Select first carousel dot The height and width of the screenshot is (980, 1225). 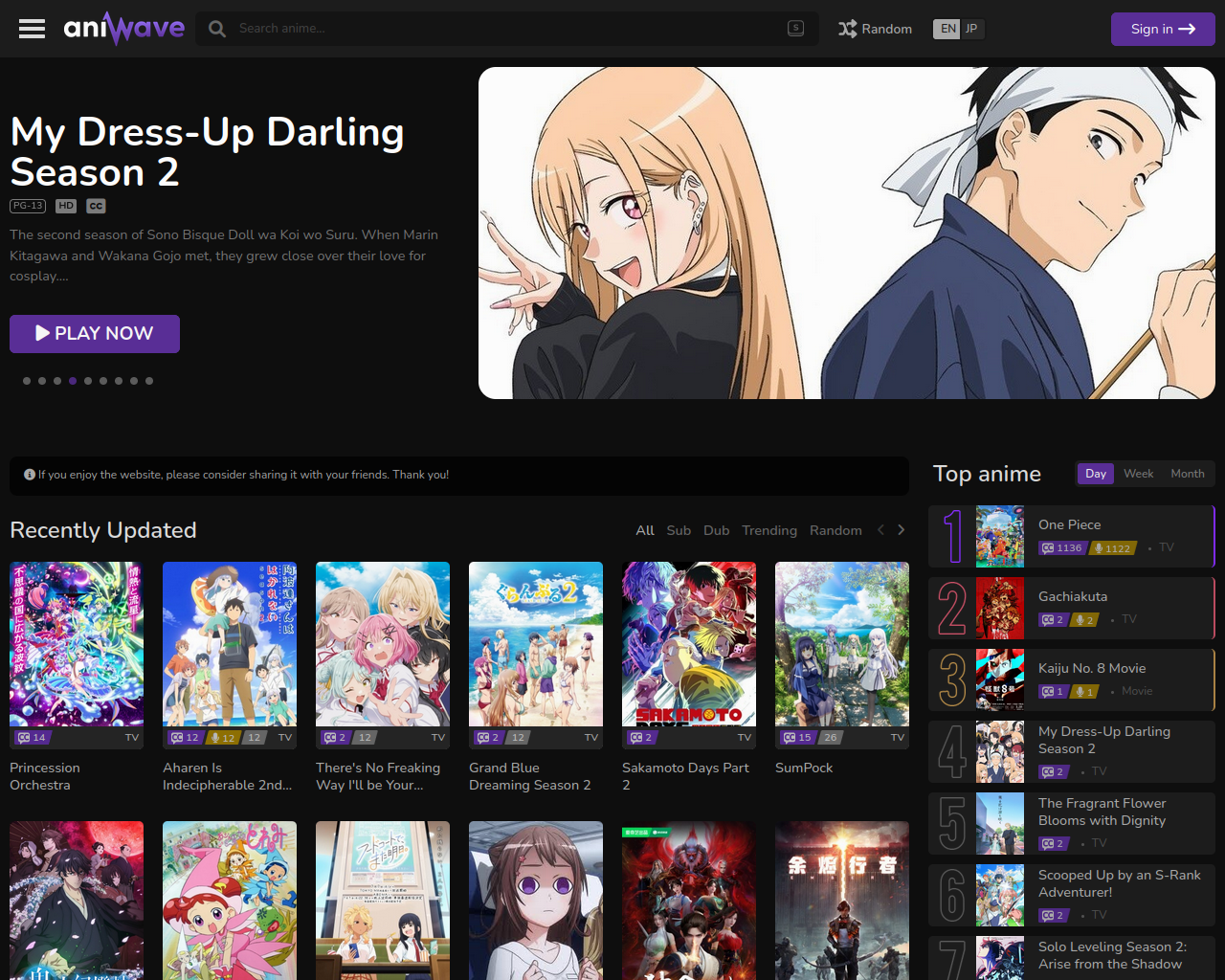pos(27,381)
